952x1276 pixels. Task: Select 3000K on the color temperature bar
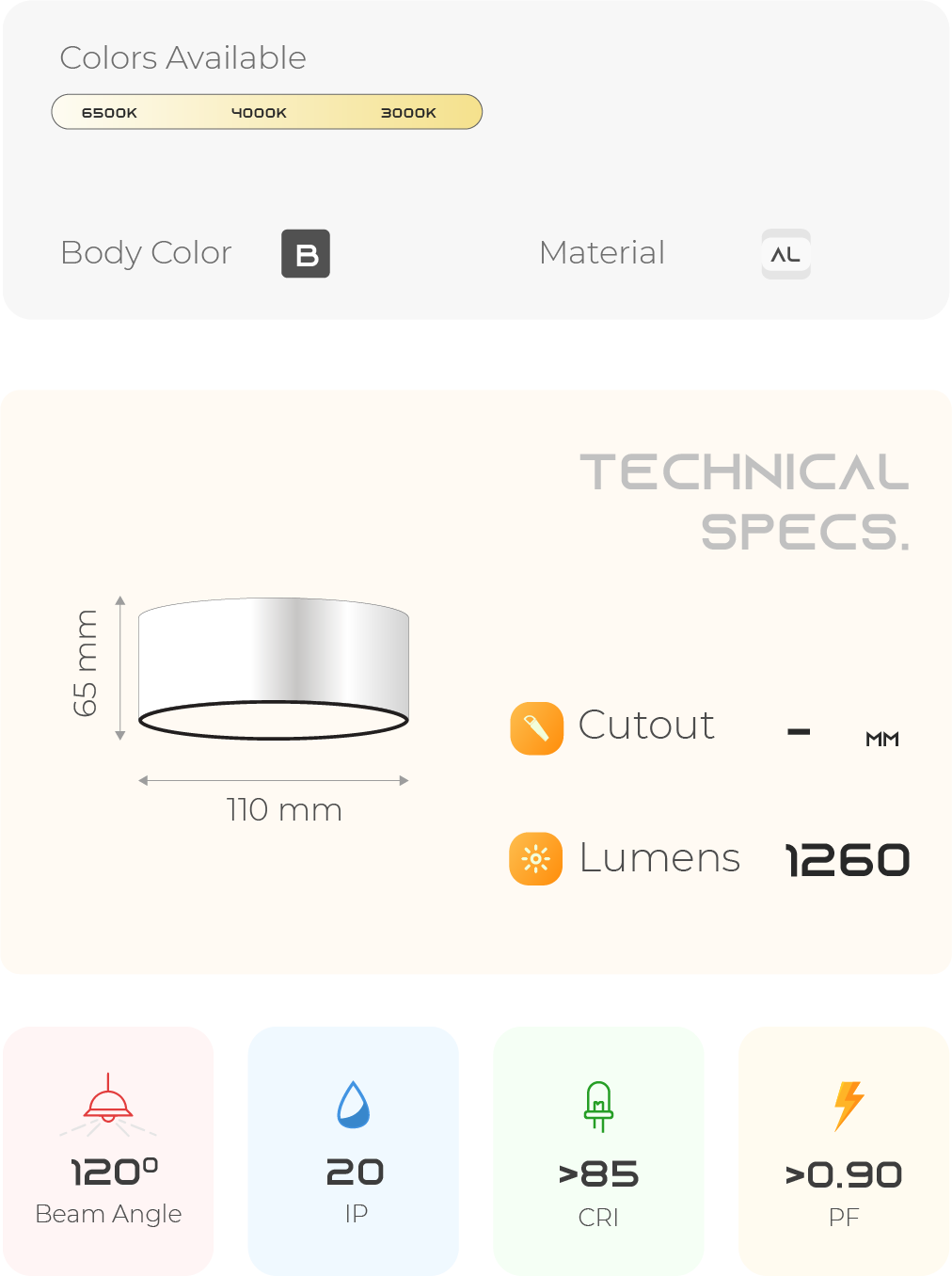click(408, 113)
